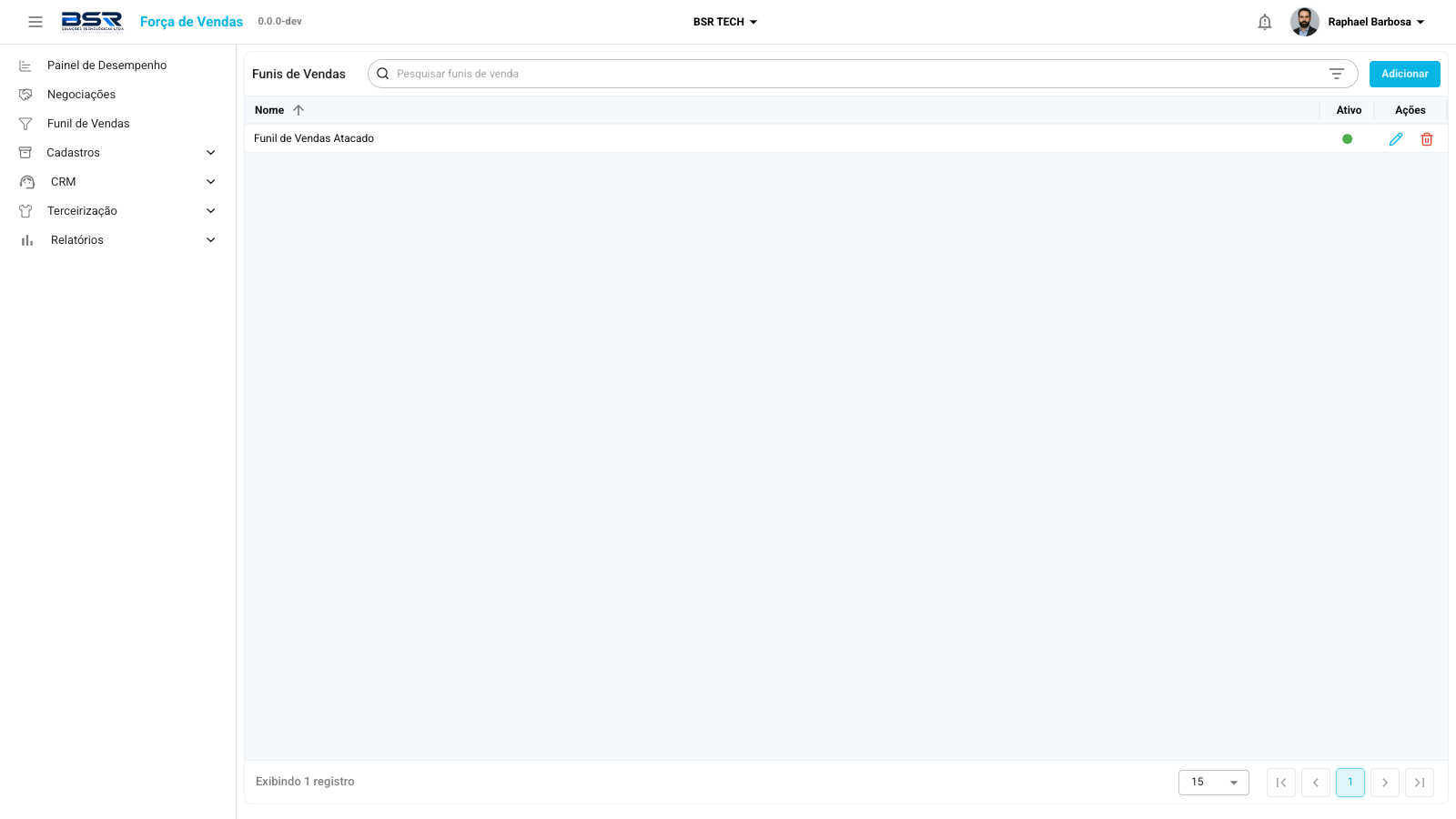The width and height of the screenshot is (1456, 819).
Task: Delete Funil de Vendas Atacado with trash icon
Action: (1427, 139)
